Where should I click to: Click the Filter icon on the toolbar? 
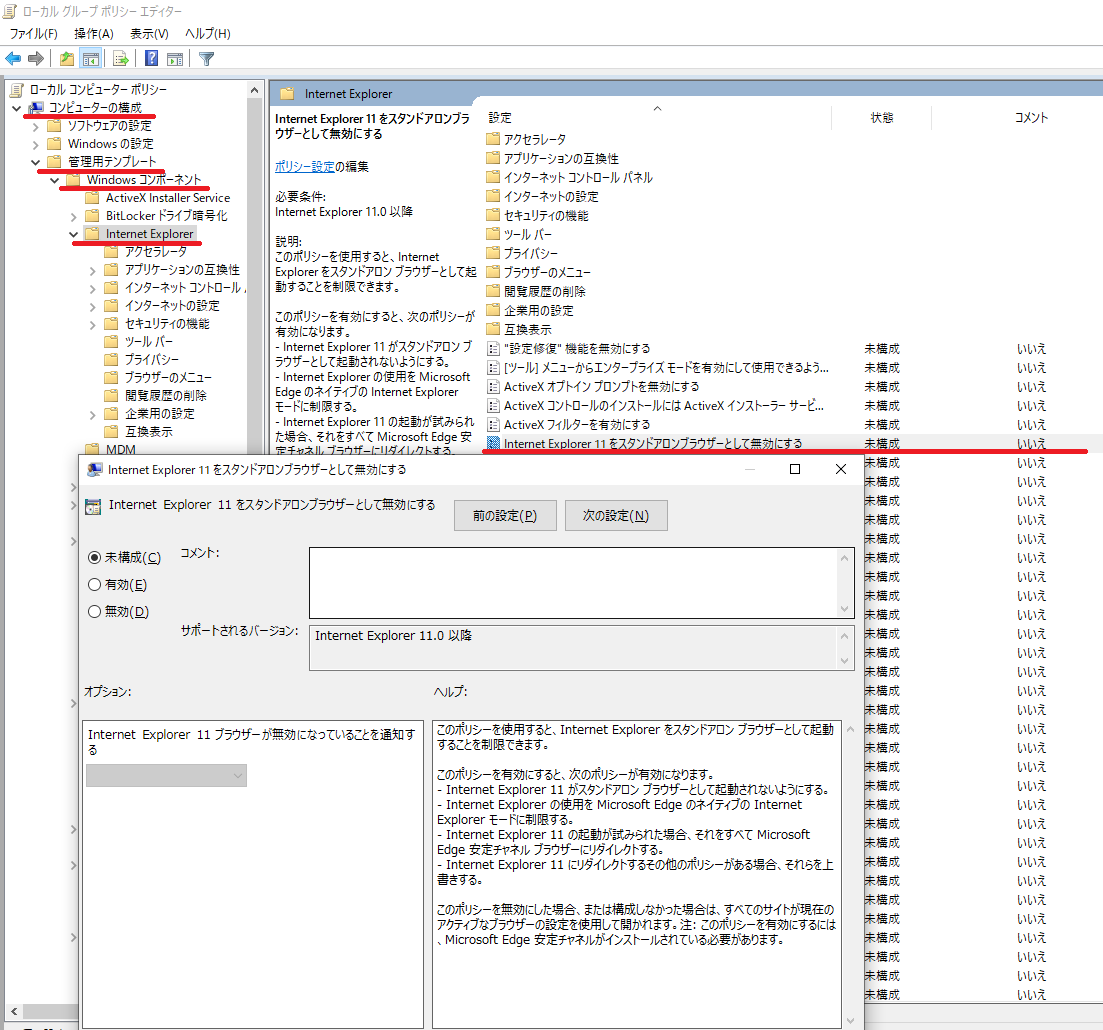207,58
